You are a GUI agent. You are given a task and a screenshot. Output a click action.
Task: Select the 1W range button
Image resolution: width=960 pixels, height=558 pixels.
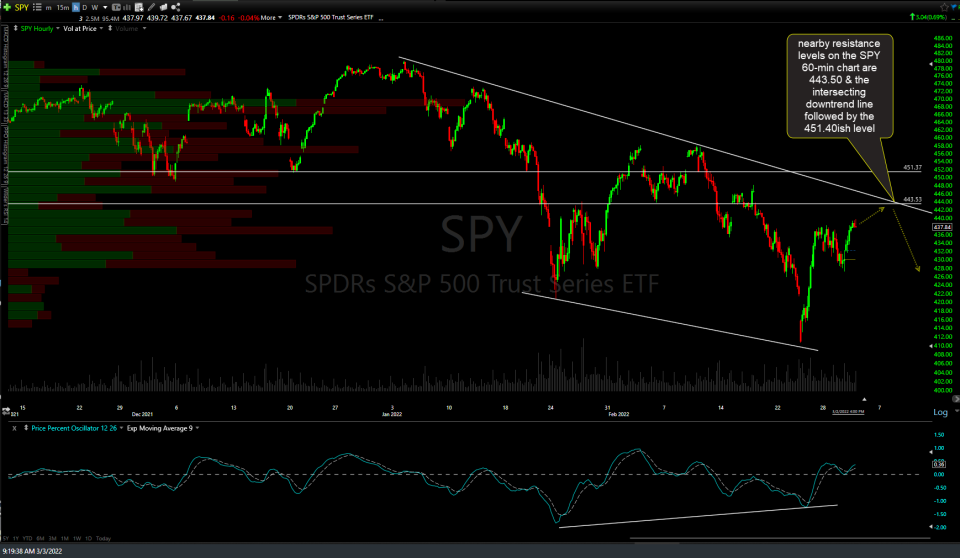[77, 538]
